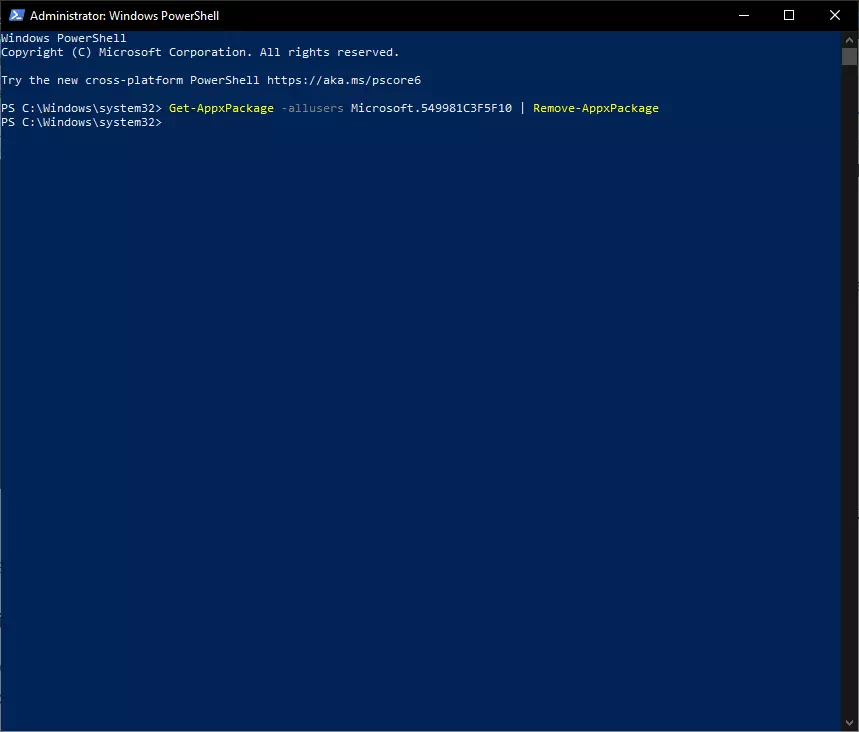This screenshot has width=859, height=732.
Task: Click the first PS C:\Windows\system32> prompt
Action: (81, 108)
